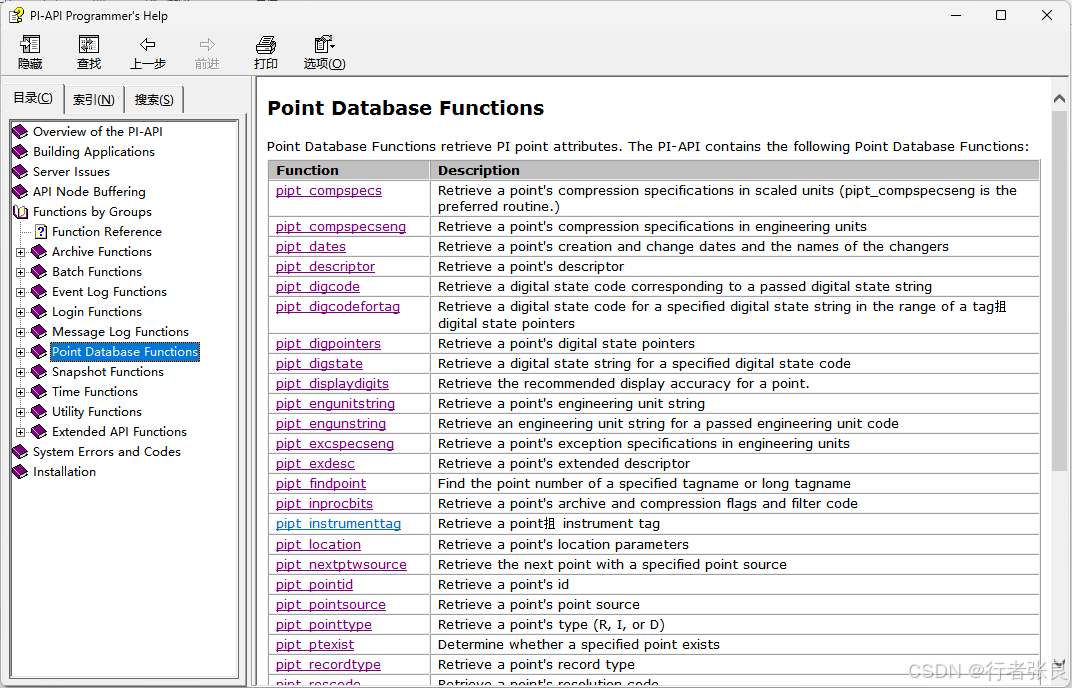
Task: Click the Server Issues book icon
Action: tap(21, 172)
